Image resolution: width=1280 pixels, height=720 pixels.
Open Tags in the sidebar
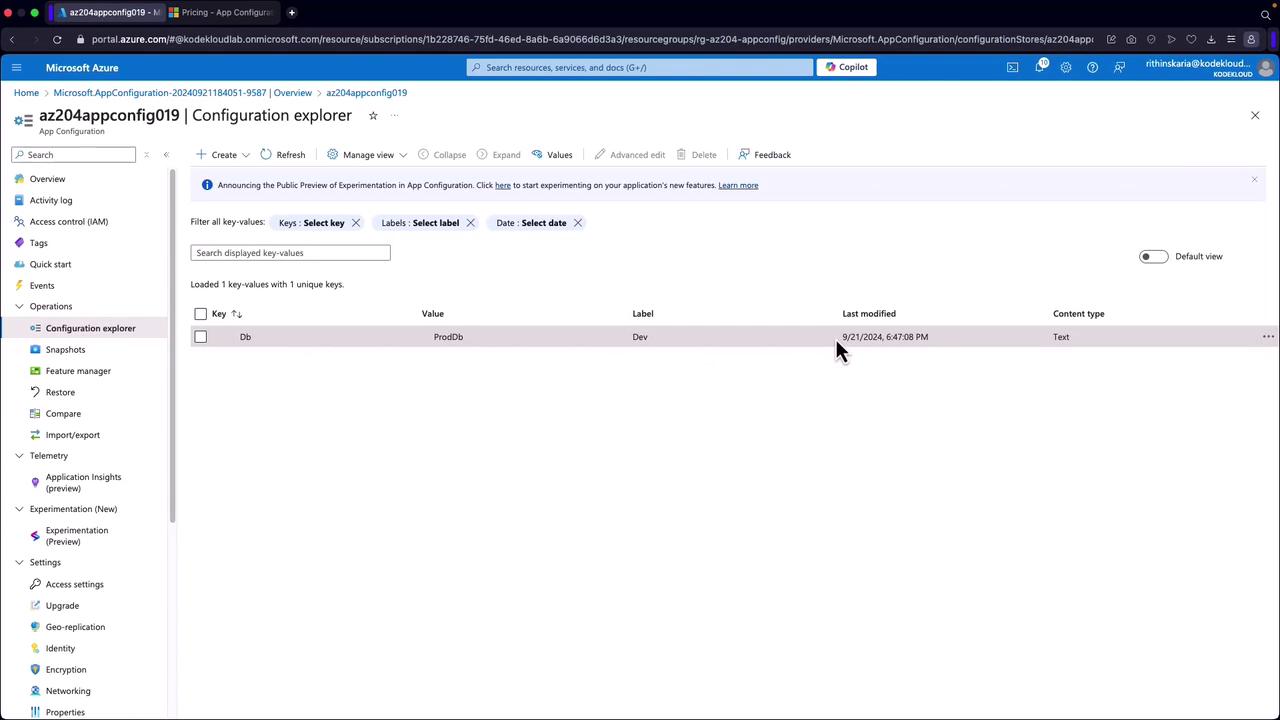38,243
